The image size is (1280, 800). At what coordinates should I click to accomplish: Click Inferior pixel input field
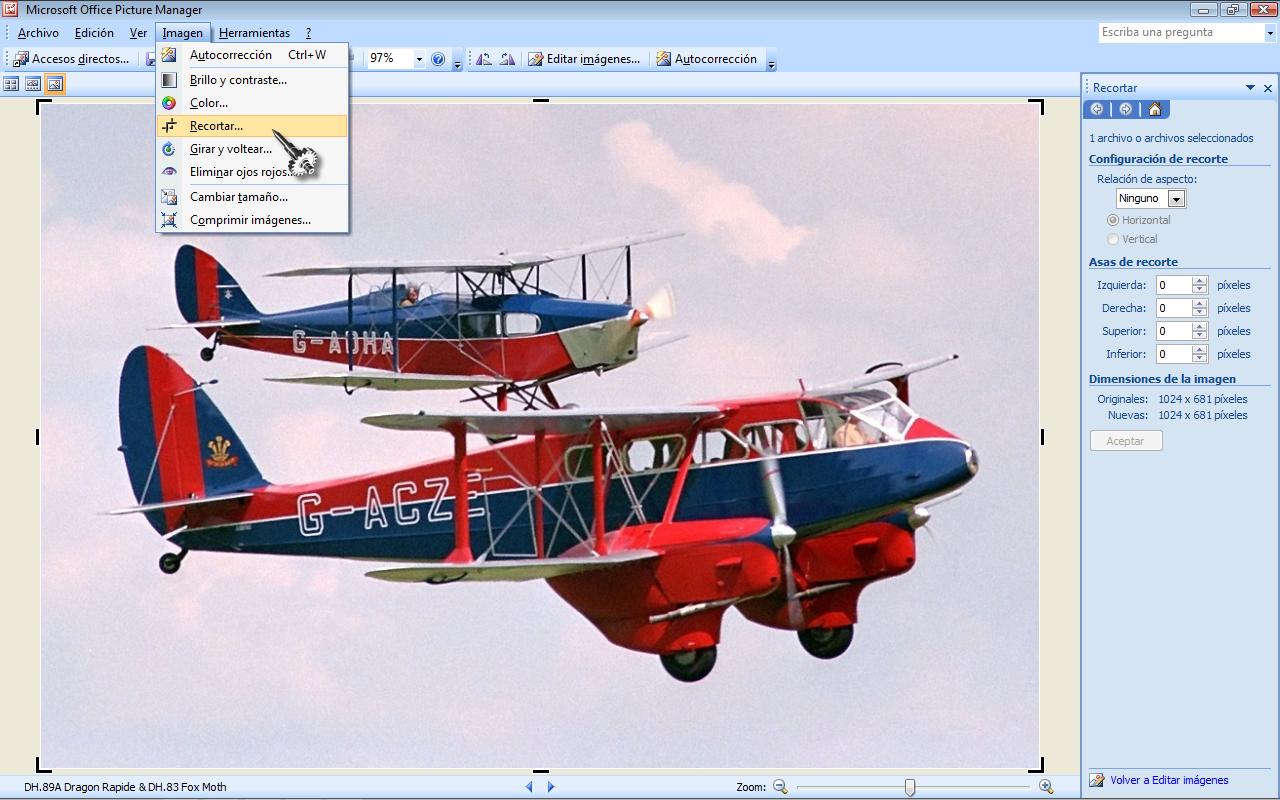click(x=1173, y=354)
